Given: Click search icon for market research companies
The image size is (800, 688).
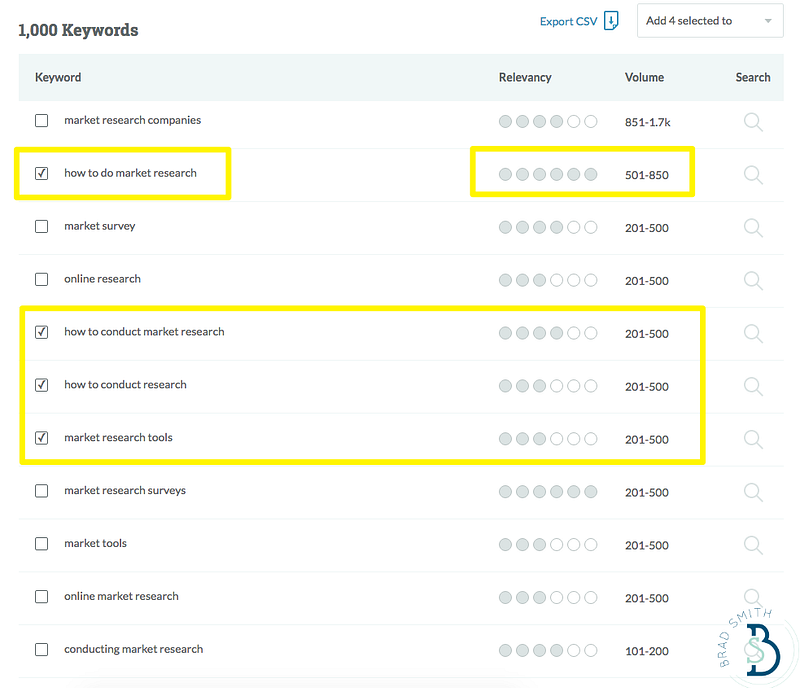Looking at the screenshot, I should click(753, 122).
